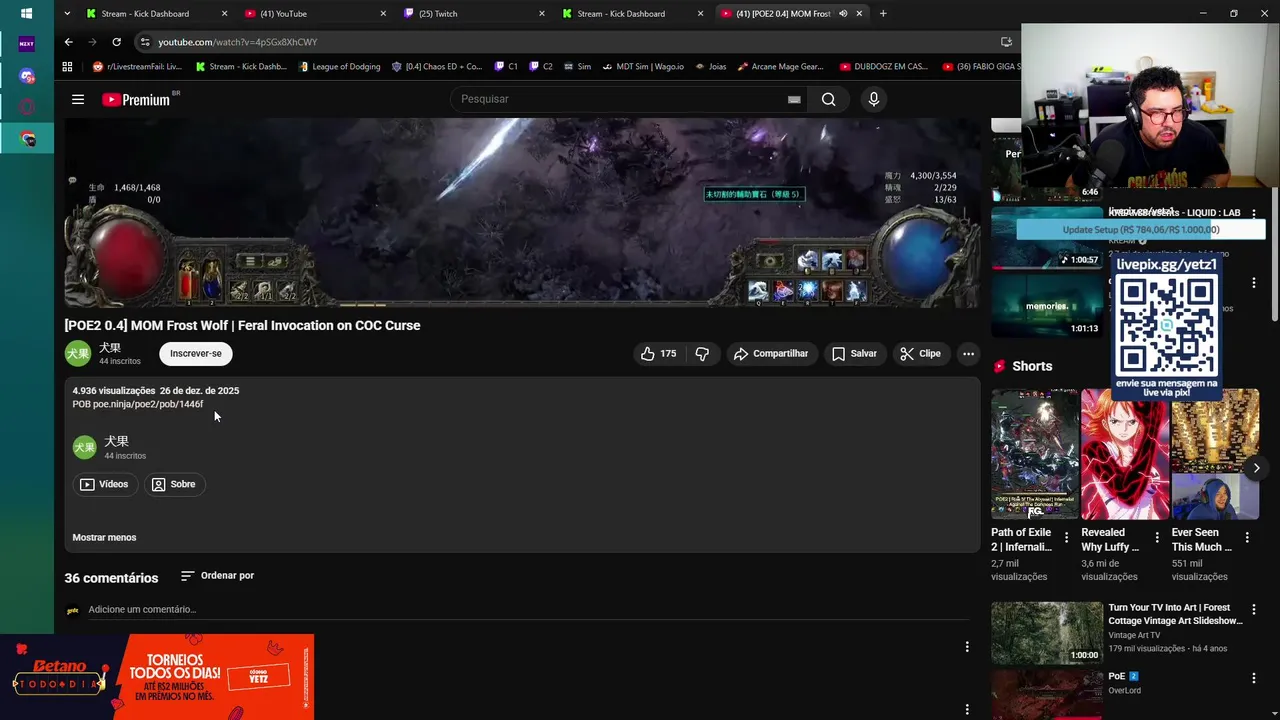Open channel Sobre link in description
Screen dimensions: 1280x720
pos(173,484)
